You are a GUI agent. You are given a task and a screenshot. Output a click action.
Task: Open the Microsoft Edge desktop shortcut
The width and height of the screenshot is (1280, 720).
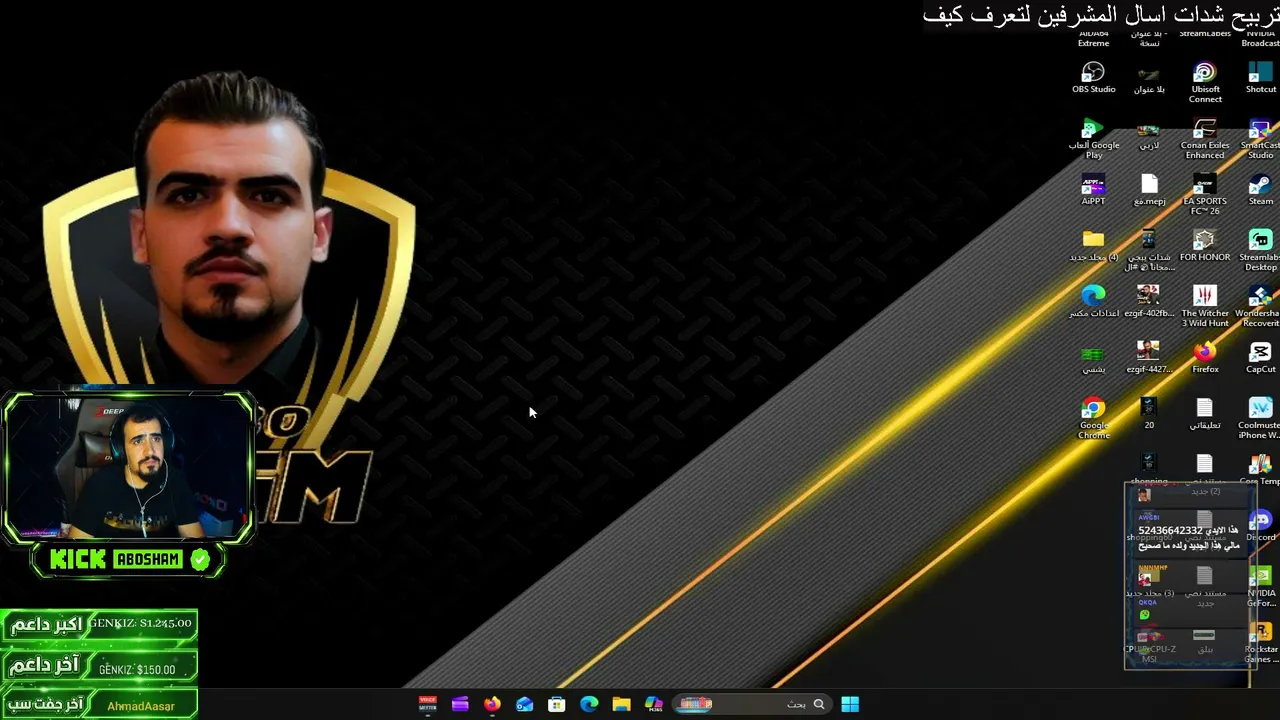point(1093,302)
